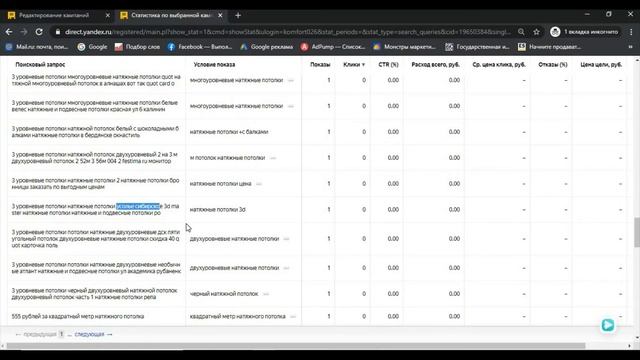Click Ср. цена клика, руб. header

pyautogui.click(x=499, y=64)
